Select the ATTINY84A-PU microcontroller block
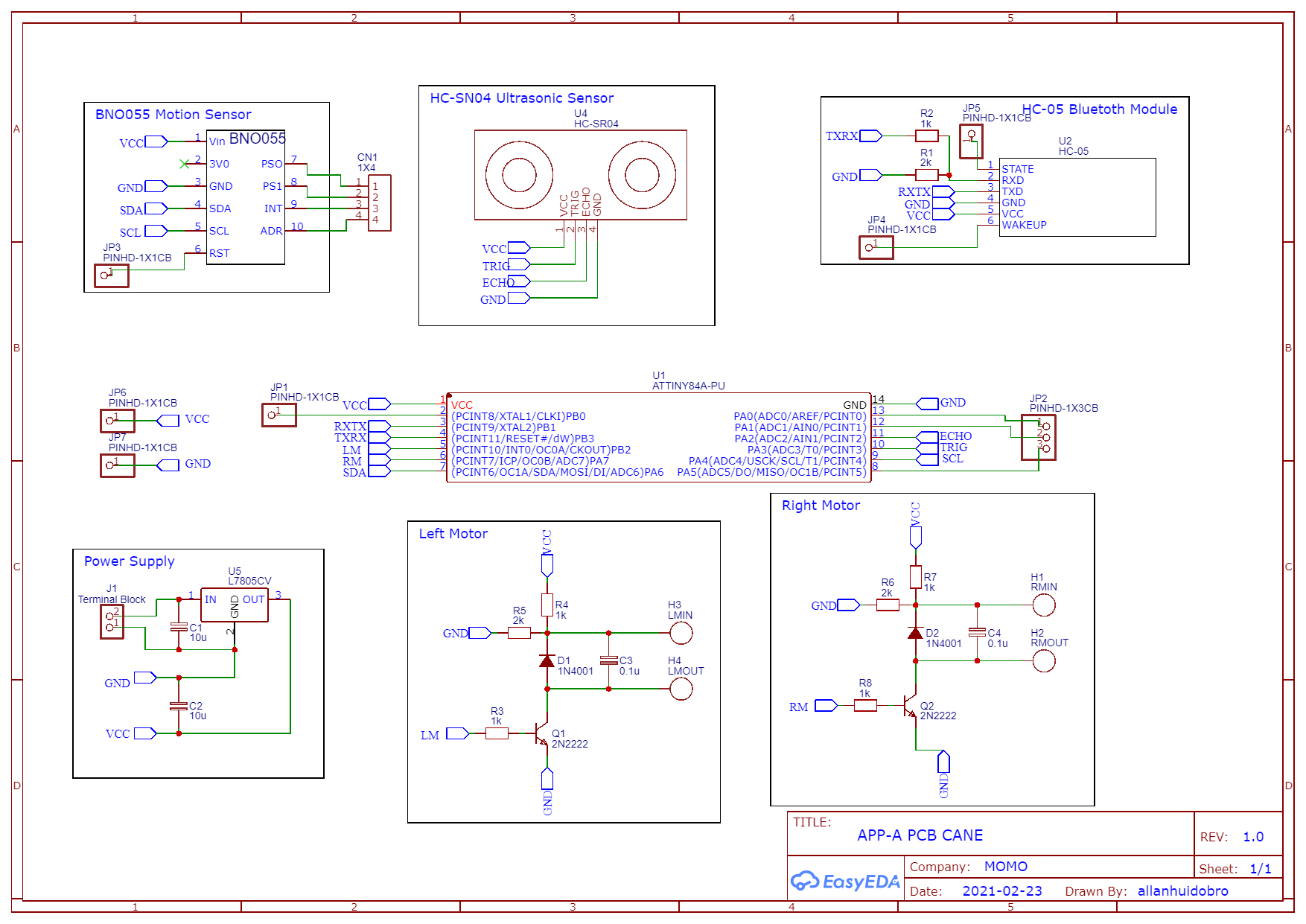The height and width of the screenshot is (924, 1306). (x=658, y=438)
